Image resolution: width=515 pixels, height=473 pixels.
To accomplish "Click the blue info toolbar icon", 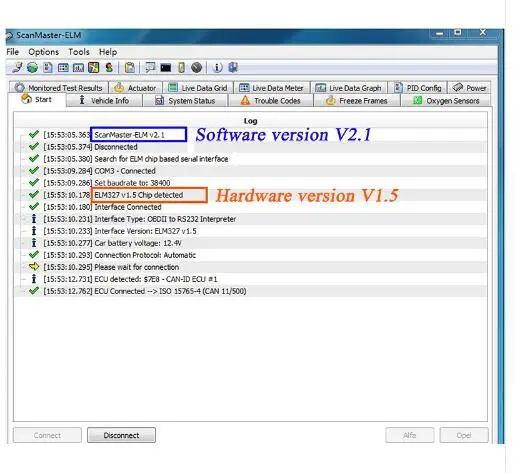I will pyautogui.click(x=217, y=68).
